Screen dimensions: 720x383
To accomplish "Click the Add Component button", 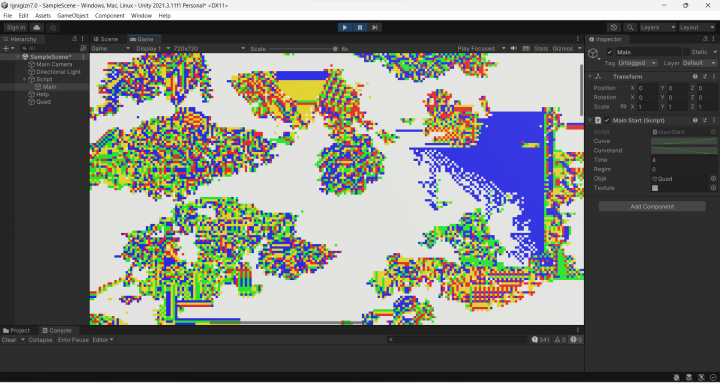I will (652, 207).
